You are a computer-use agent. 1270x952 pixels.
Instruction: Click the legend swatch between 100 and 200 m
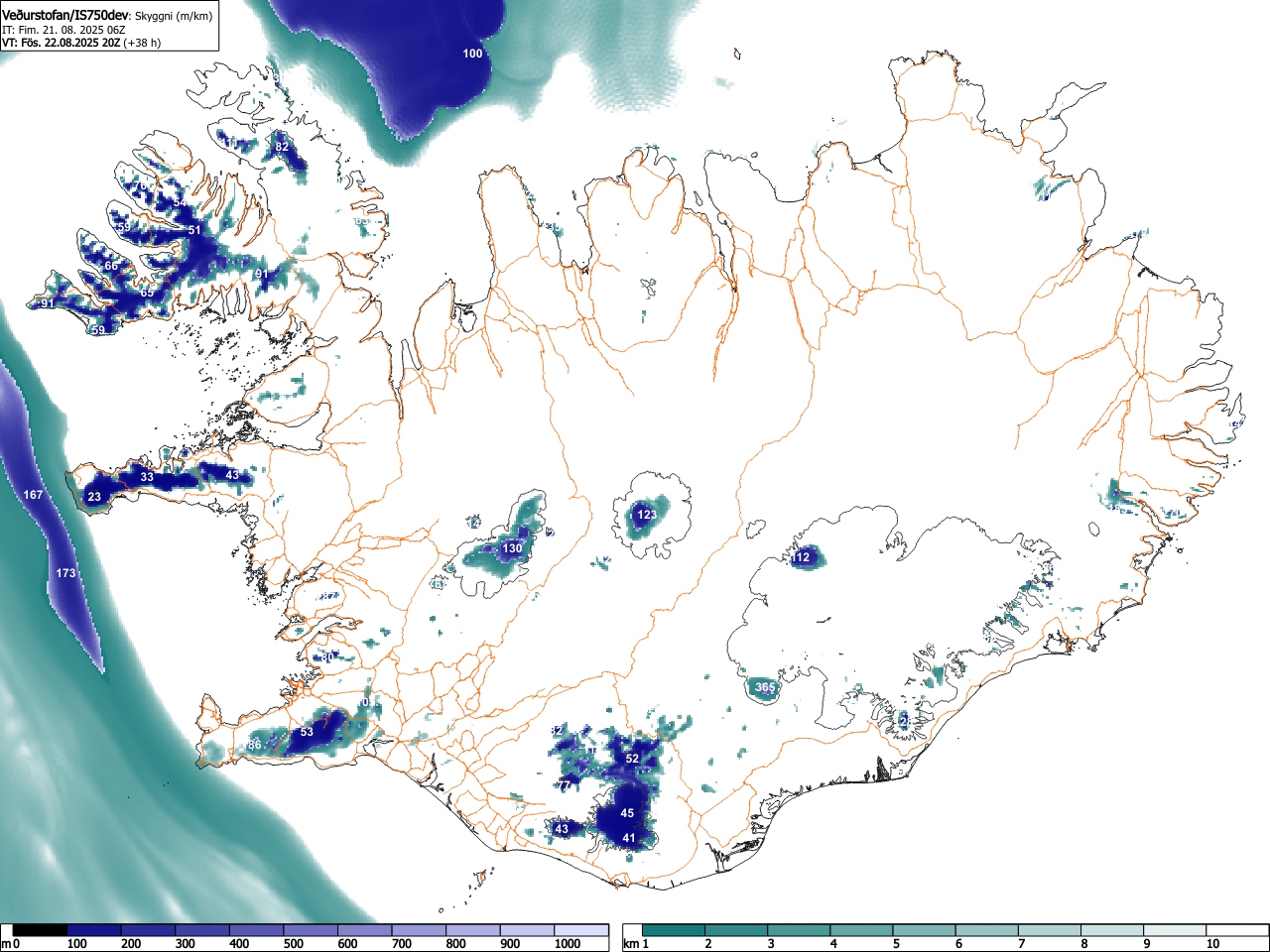coord(94,930)
